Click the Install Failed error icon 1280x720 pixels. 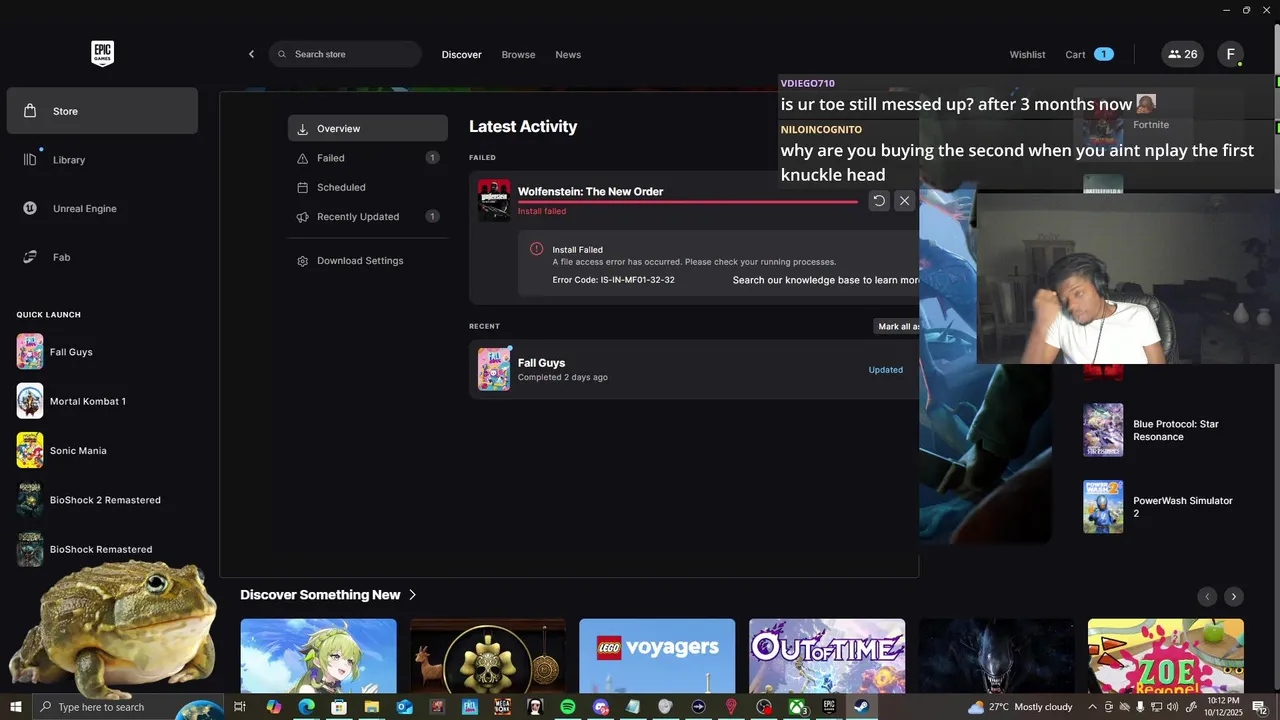tap(536, 249)
